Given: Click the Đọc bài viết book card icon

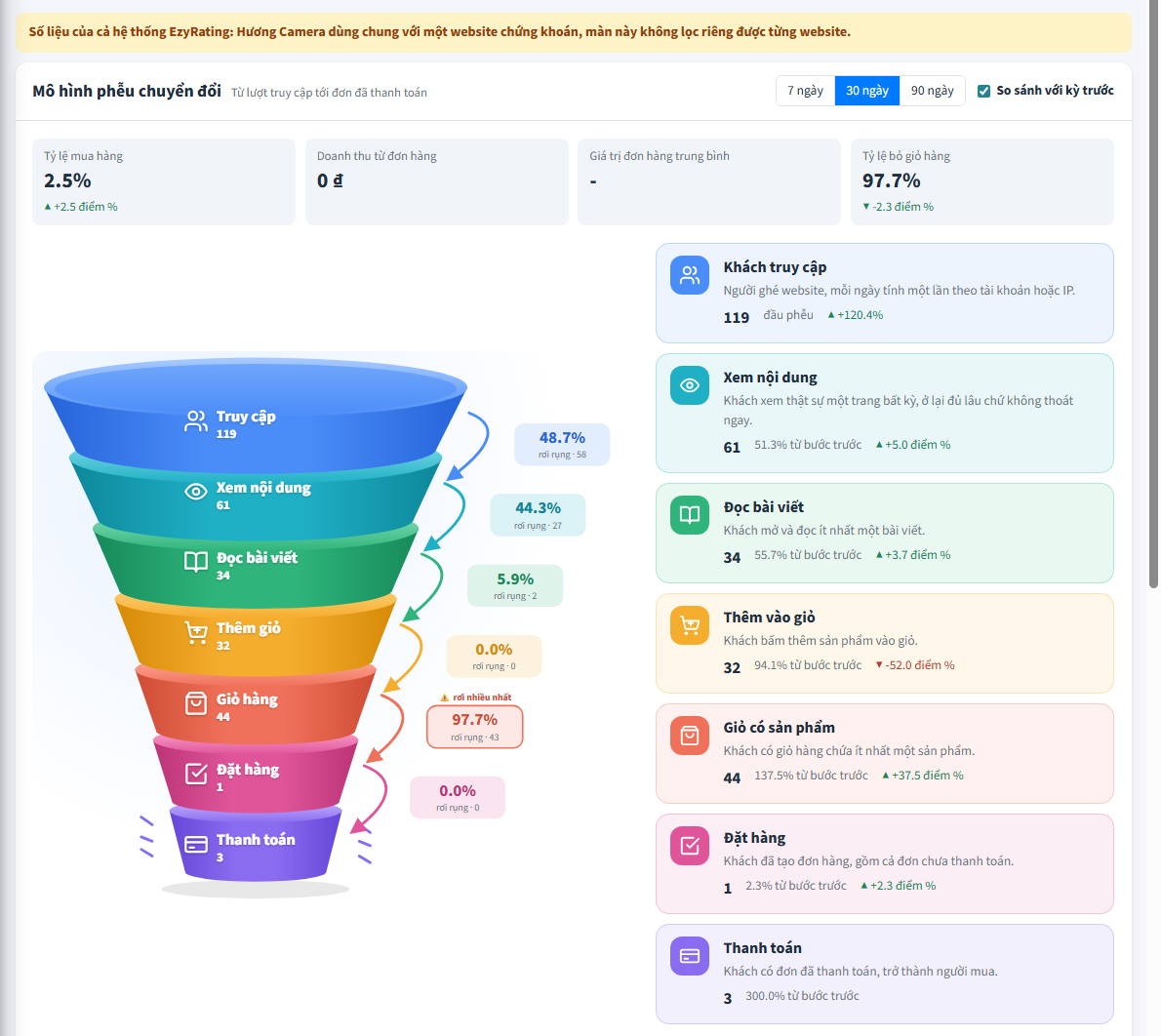Looking at the screenshot, I should point(690,515).
